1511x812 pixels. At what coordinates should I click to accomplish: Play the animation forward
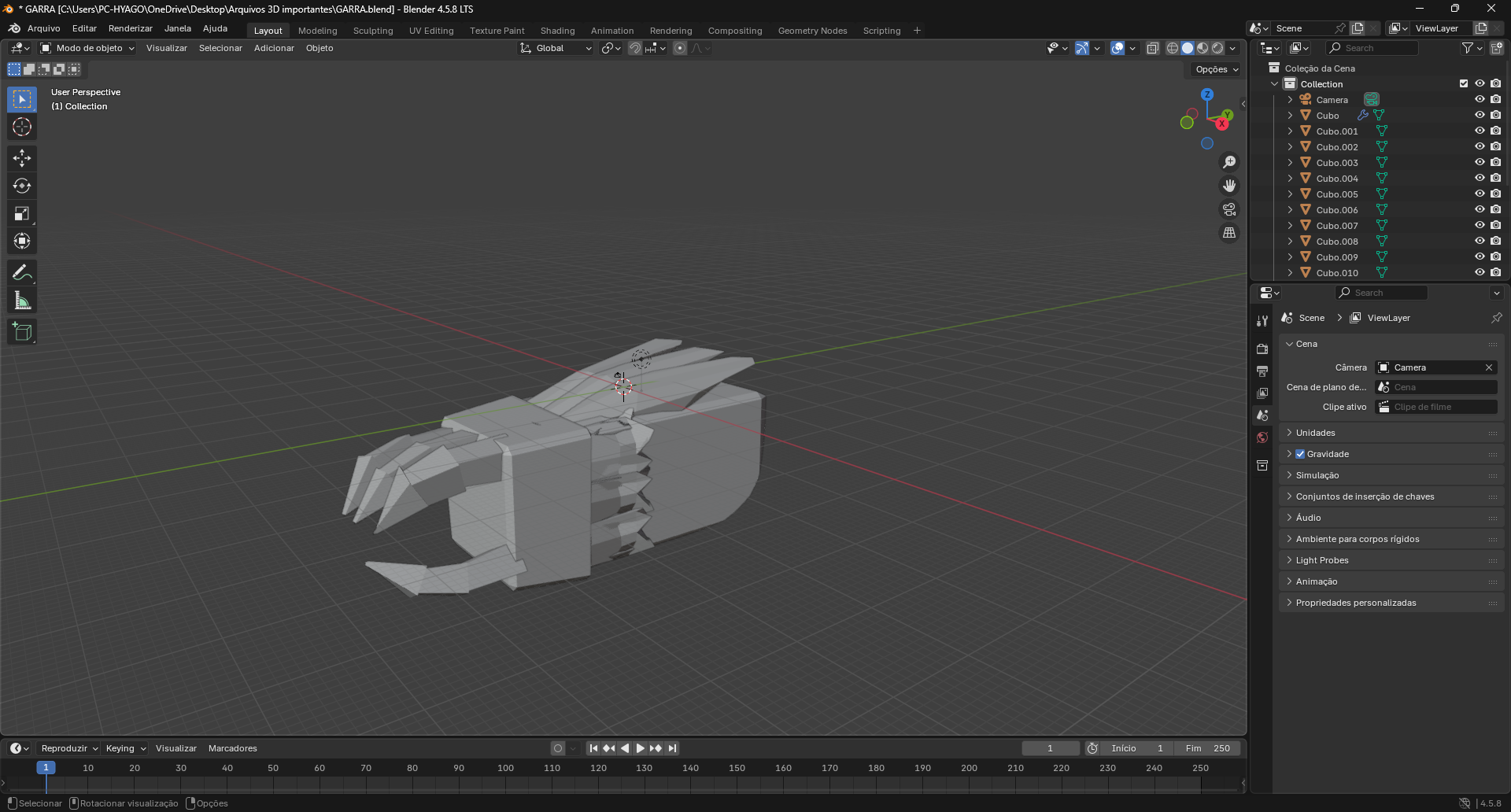pos(640,748)
